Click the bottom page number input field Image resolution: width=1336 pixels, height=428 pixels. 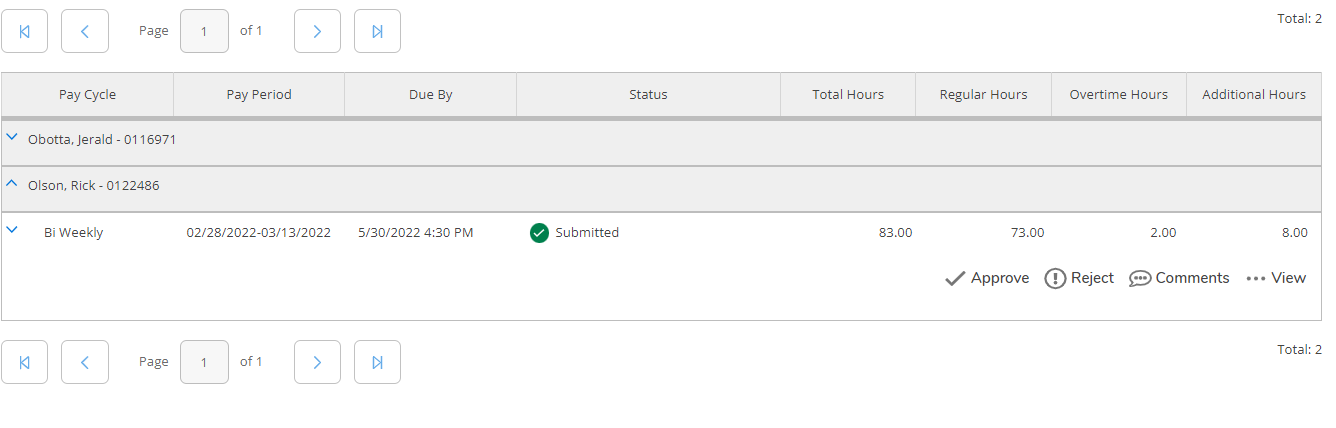(204, 362)
